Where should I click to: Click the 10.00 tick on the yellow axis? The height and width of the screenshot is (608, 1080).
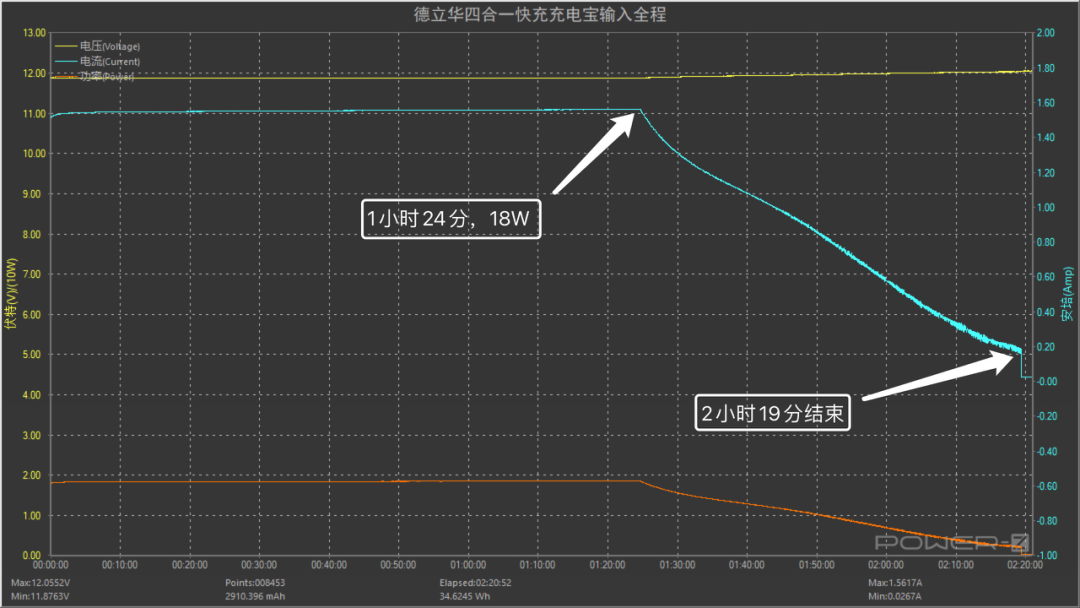(34, 154)
